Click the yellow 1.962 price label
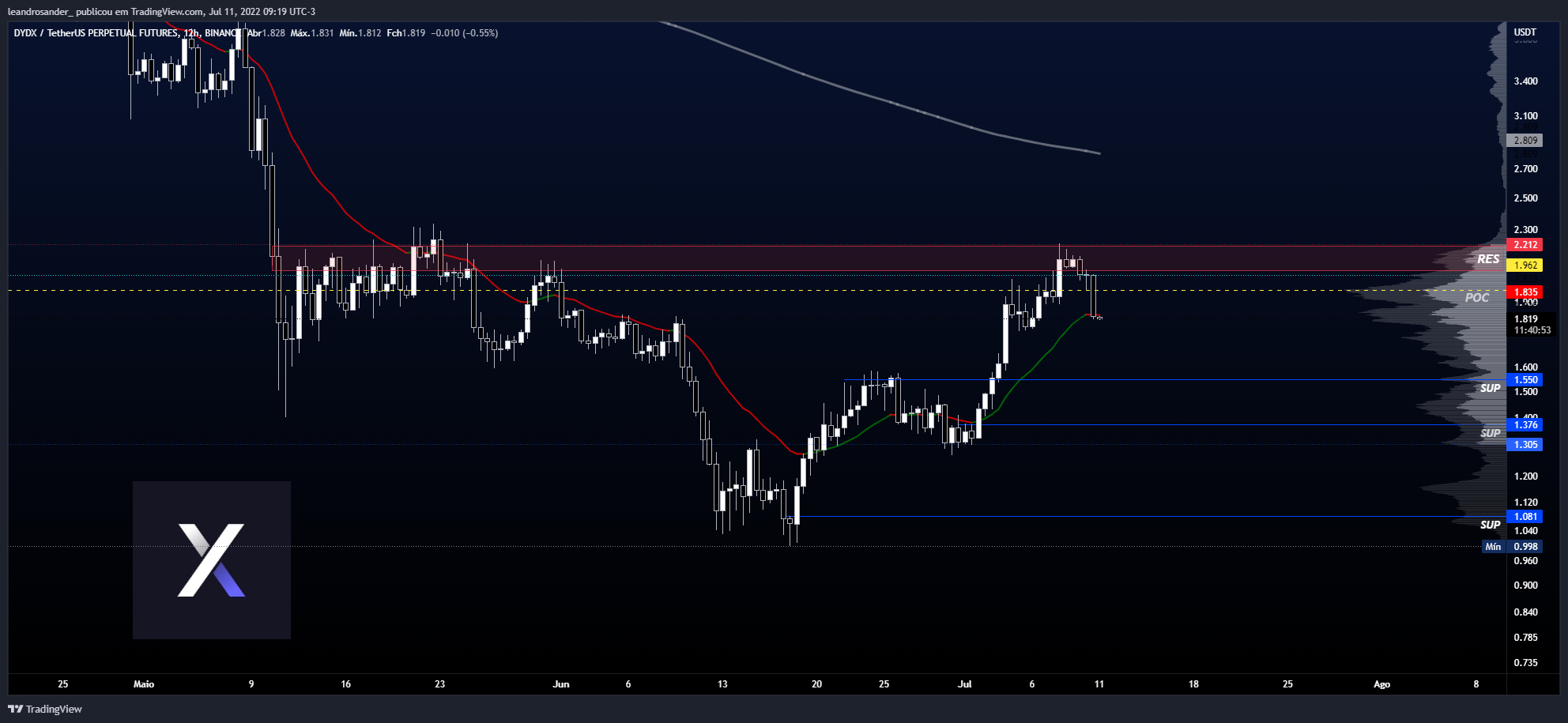 tap(1525, 265)
